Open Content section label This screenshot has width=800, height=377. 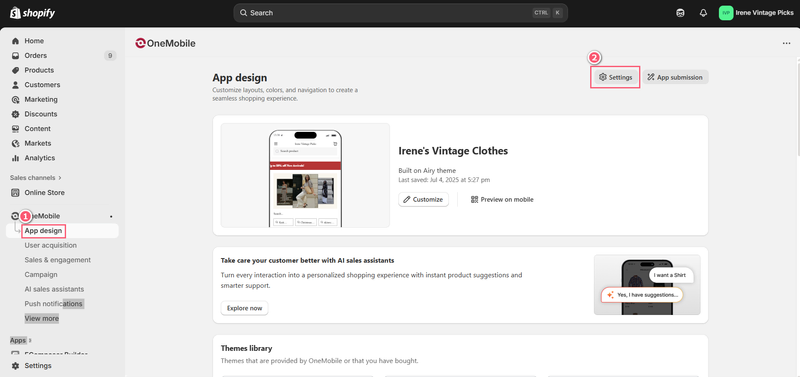pos(38,129)
